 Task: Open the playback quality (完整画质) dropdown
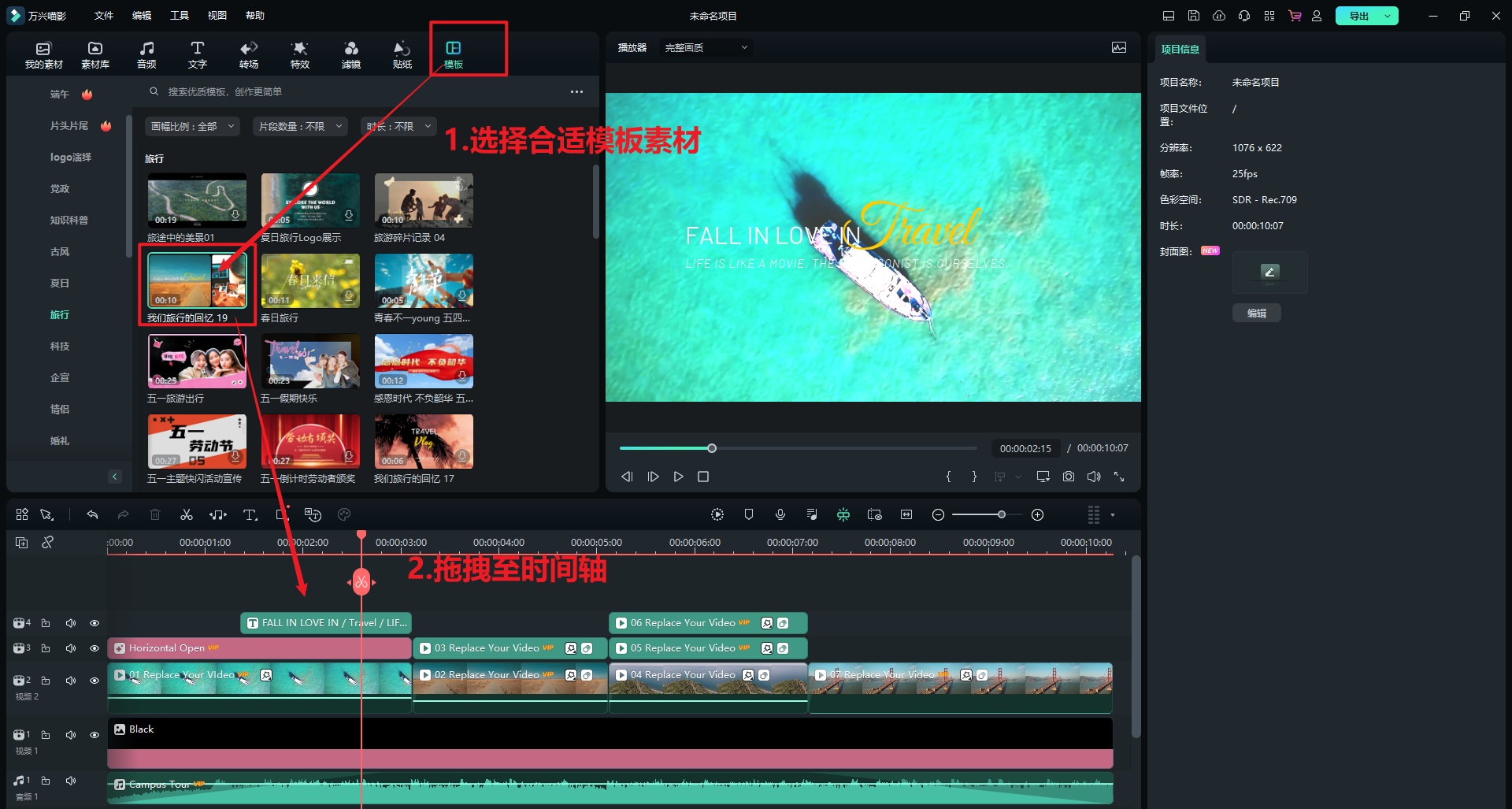click(705, 48)
